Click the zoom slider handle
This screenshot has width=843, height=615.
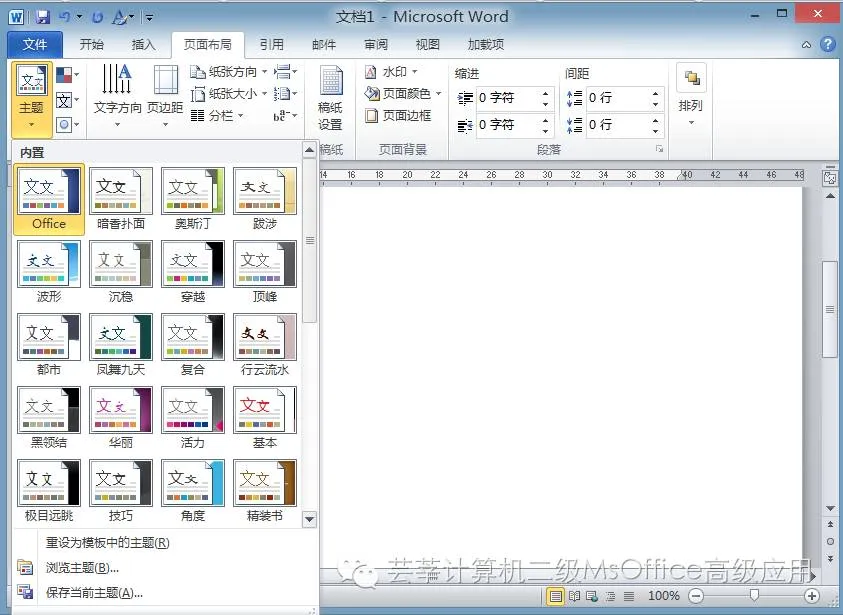[754, 595]
